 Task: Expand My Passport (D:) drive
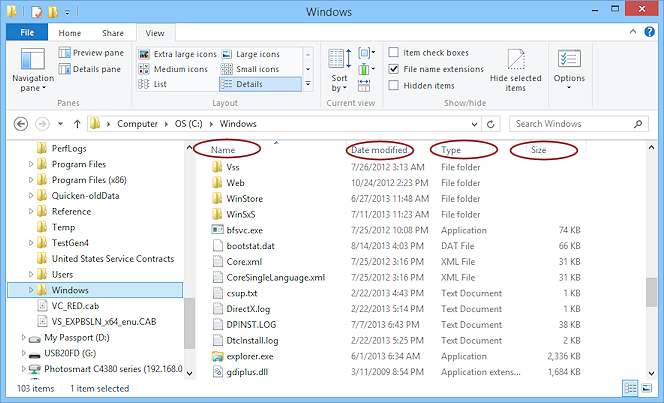pos(24,337)
